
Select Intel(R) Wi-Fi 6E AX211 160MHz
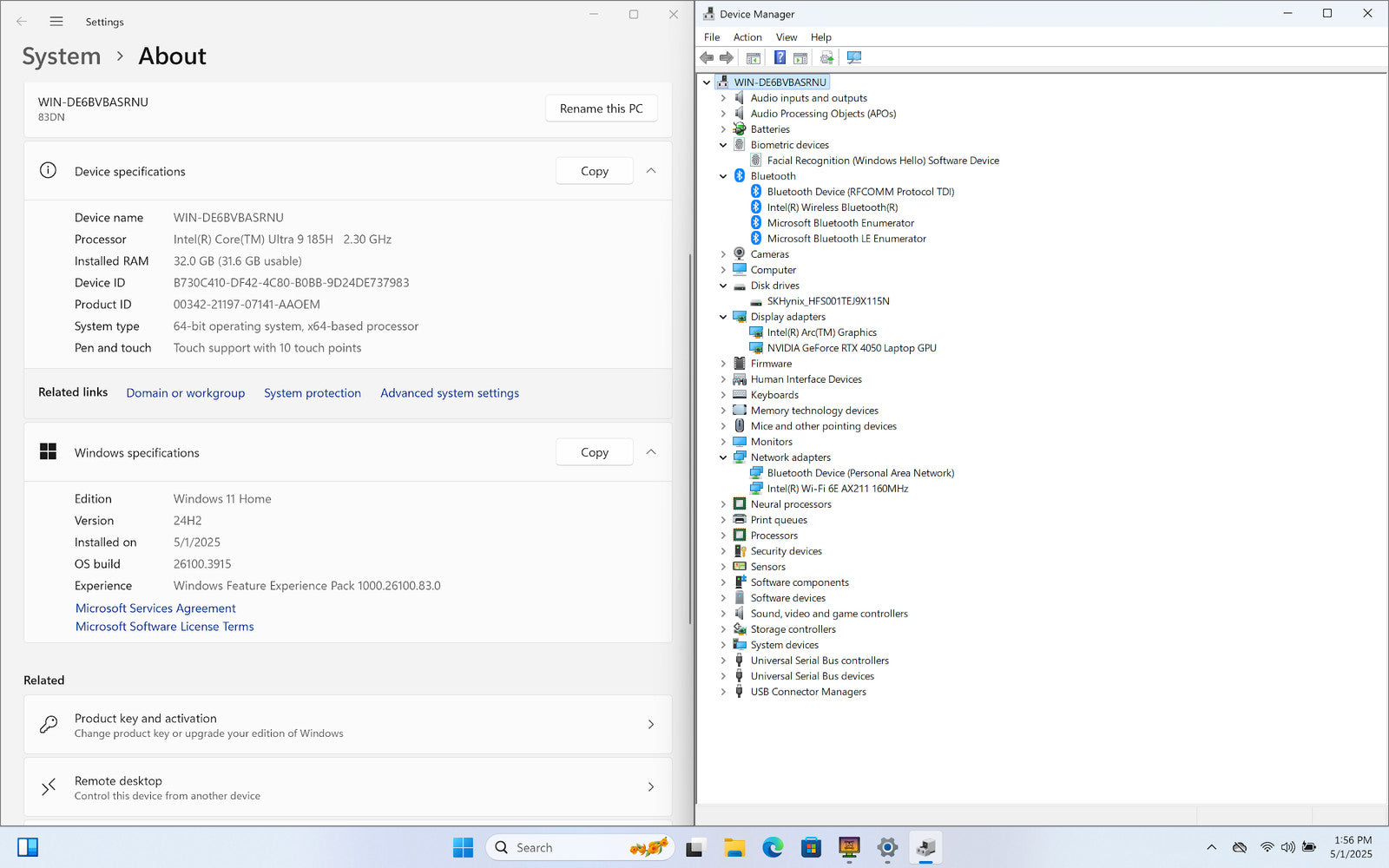point(838,489)
